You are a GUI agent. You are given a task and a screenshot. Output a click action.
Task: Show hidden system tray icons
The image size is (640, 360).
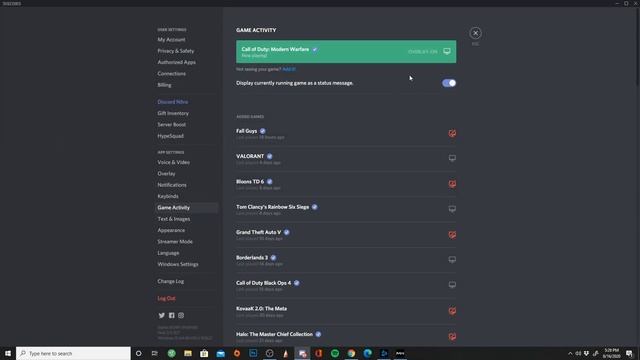[570, 353]
